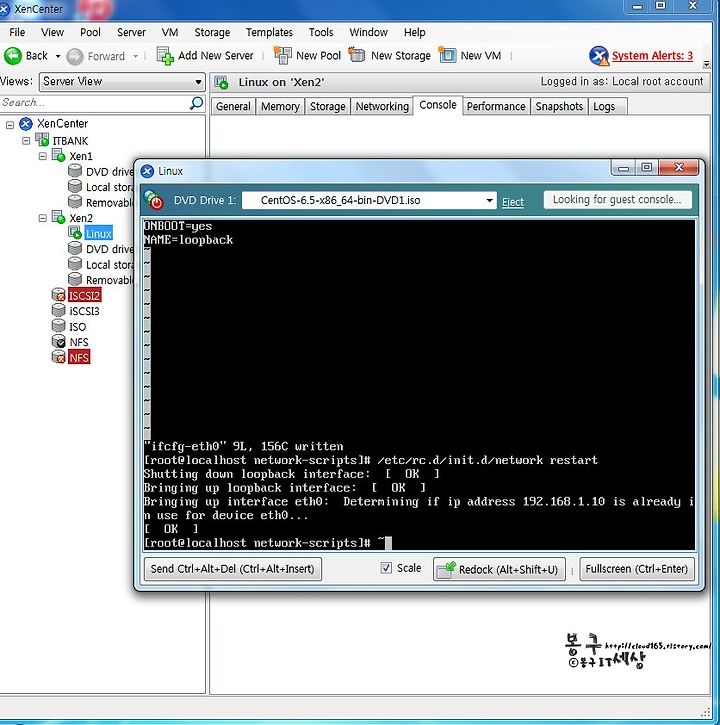Screen dimensions: 720x725
Task: Click the red broken NFS storage icon
Action: point(58,356)
